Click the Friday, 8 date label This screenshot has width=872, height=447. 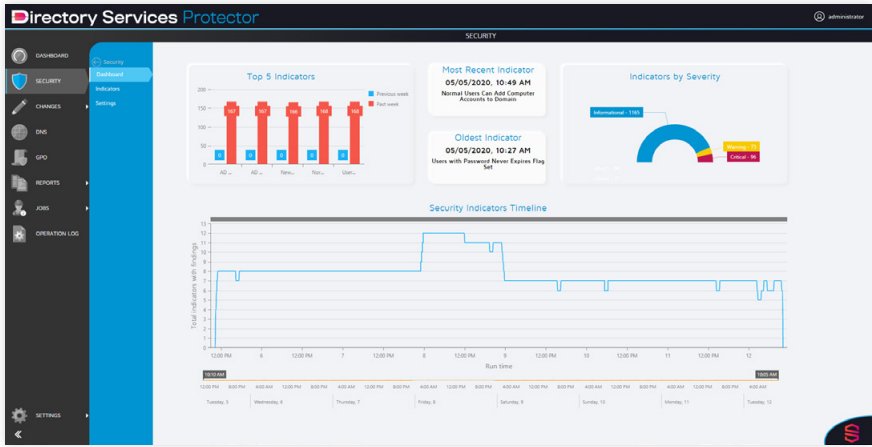(428, 401)
